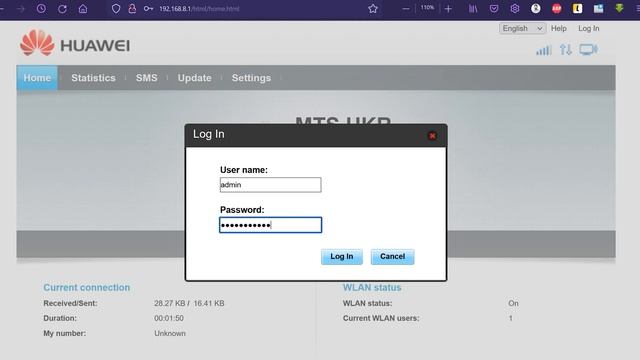Open the blue picture extension icon
Image resolution: width=640 pixels, height=360 pixels.
(598, 9)
